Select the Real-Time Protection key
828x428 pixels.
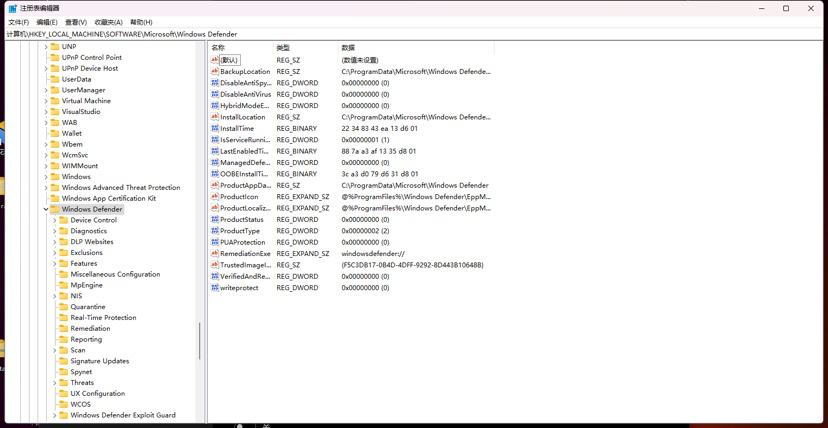pyautogui.click(x=104, y=317)
